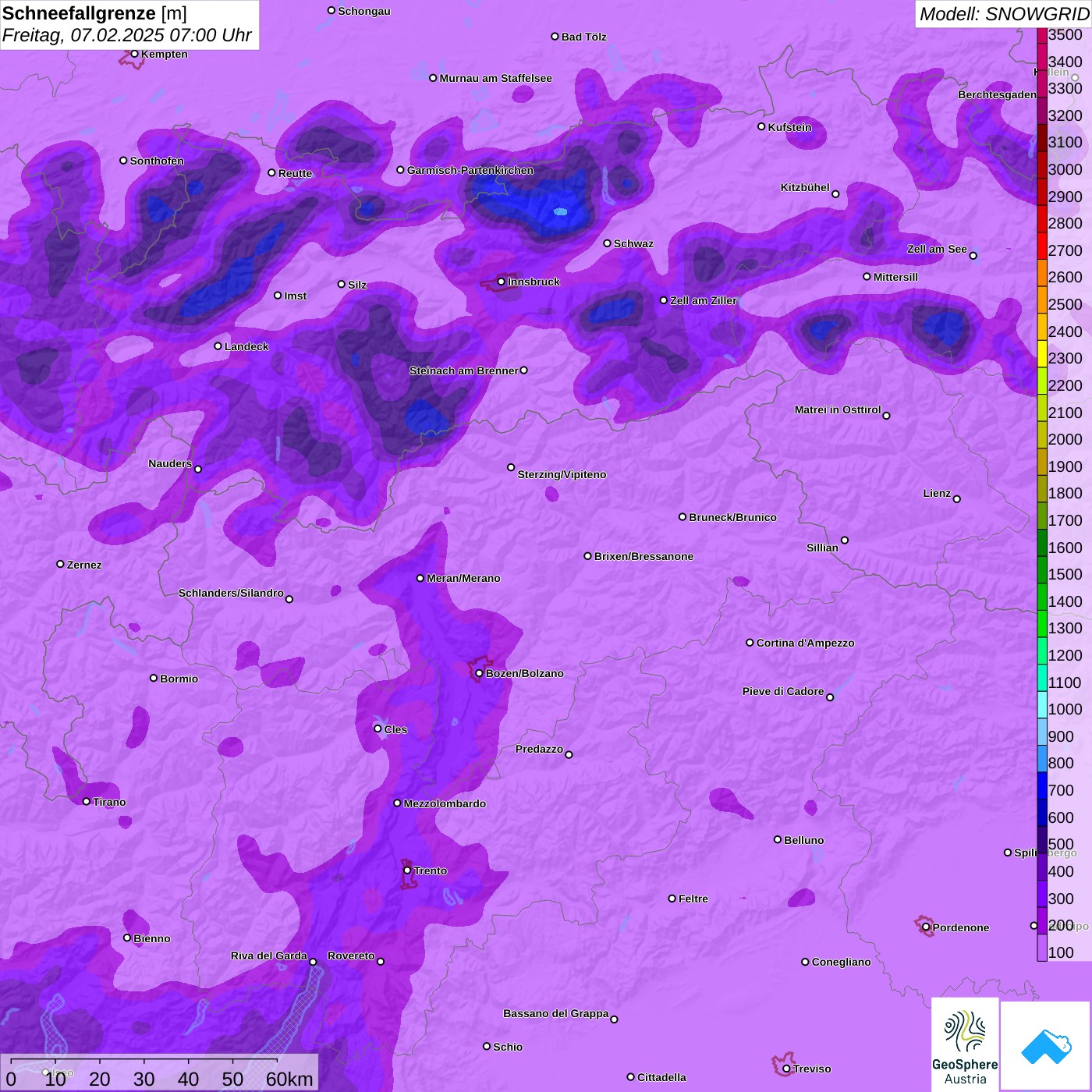Viewport: 1092px width, 1092px height.
Task: Click the Kempten city marker dot
Action: [x=135, y=54]
